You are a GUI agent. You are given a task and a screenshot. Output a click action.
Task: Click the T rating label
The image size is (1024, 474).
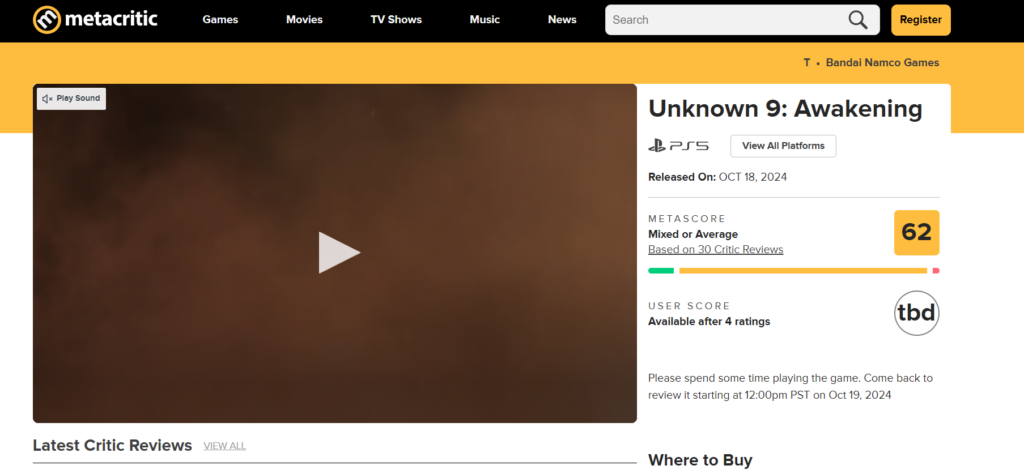[807, 63]
